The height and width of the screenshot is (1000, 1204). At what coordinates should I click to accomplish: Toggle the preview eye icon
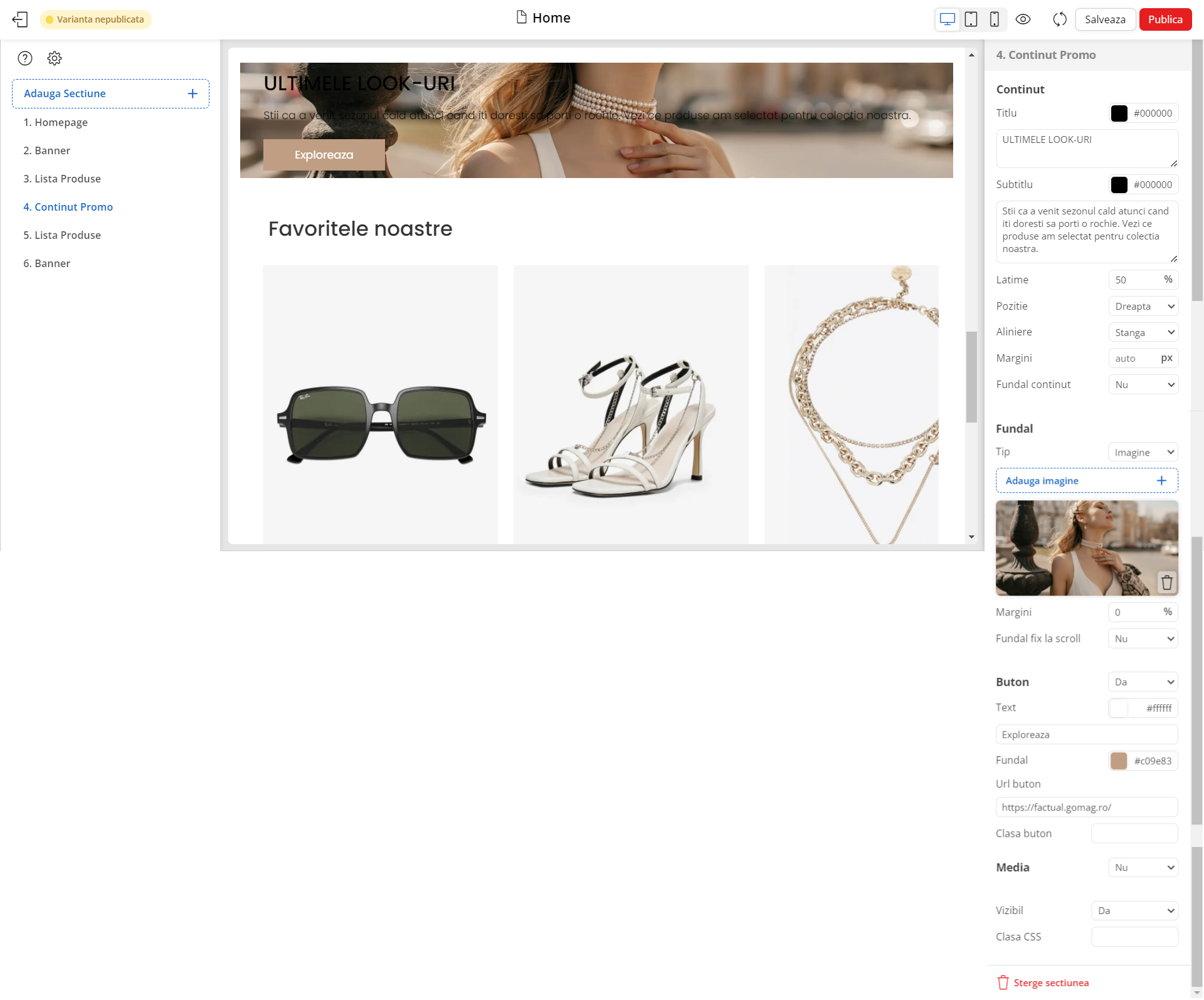tap(1023, 19)
